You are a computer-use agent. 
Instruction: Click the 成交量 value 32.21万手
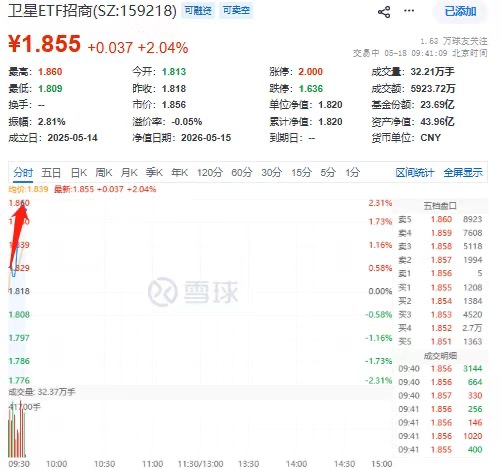[x=432, y=72]
